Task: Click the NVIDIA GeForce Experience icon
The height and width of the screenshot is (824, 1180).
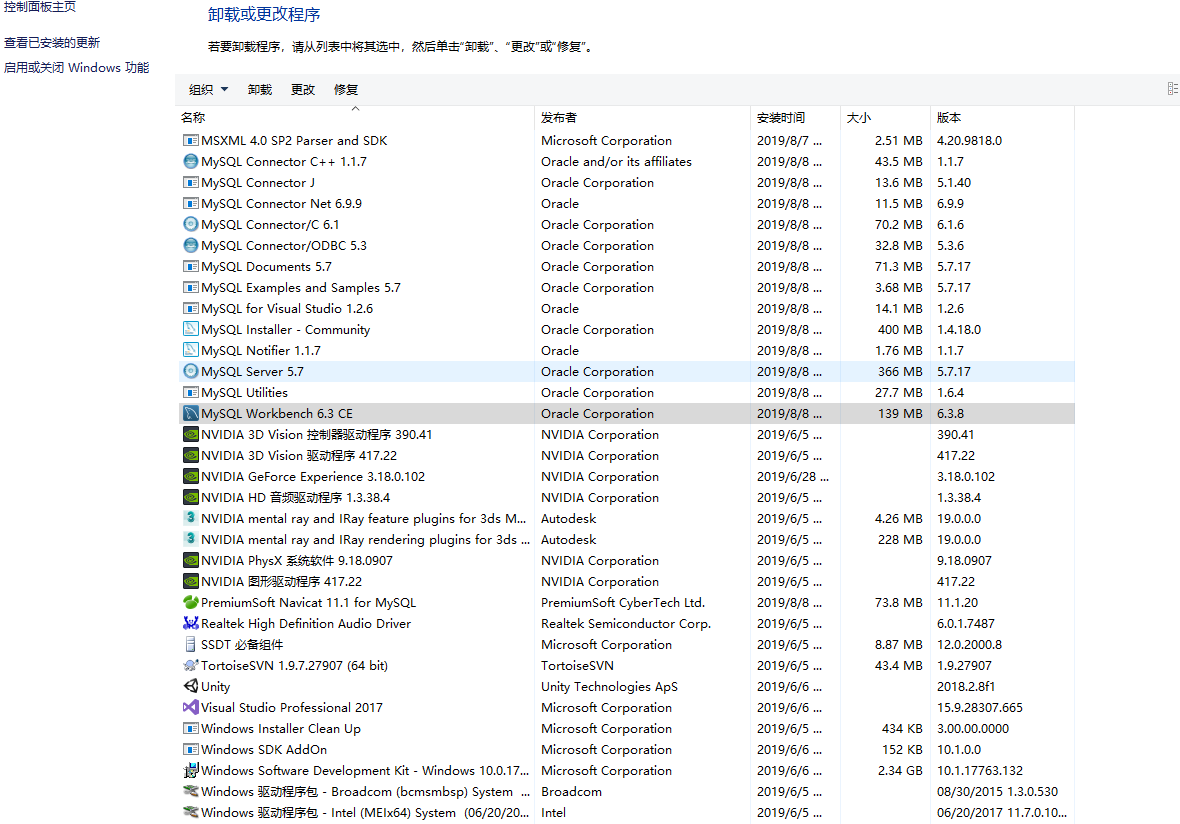Action: pos(190,476)
